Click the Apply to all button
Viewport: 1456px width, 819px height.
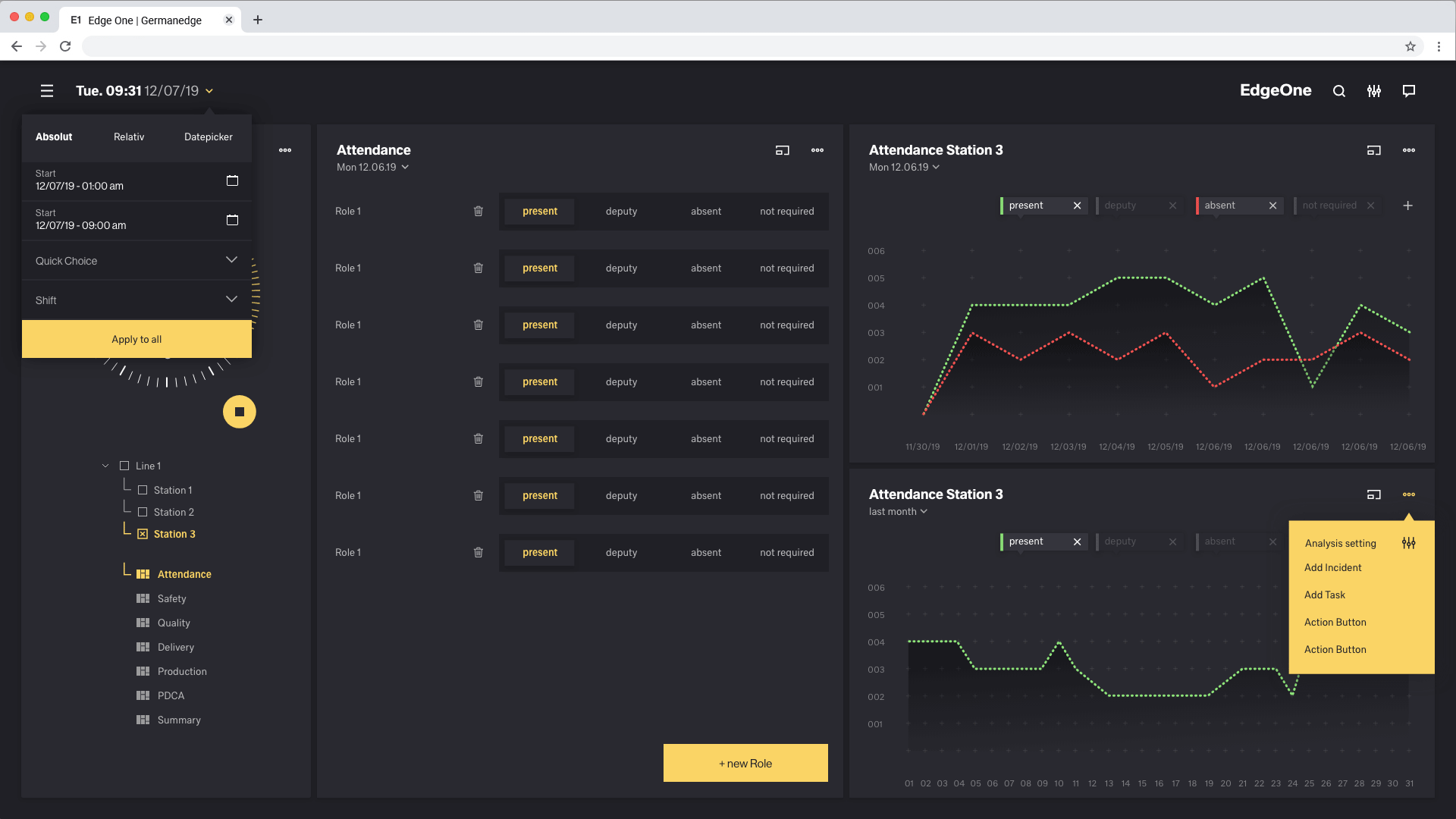pyautogui.click(x=136, y=339)
